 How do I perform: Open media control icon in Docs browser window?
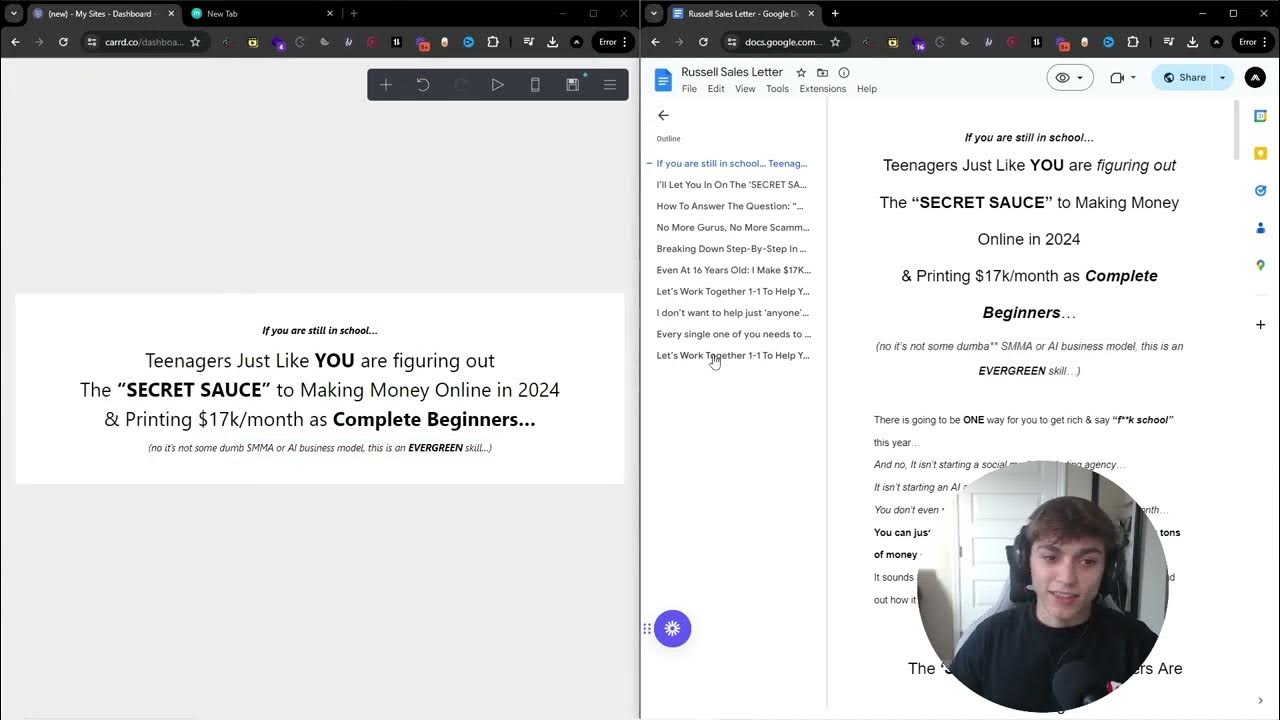1168,42
